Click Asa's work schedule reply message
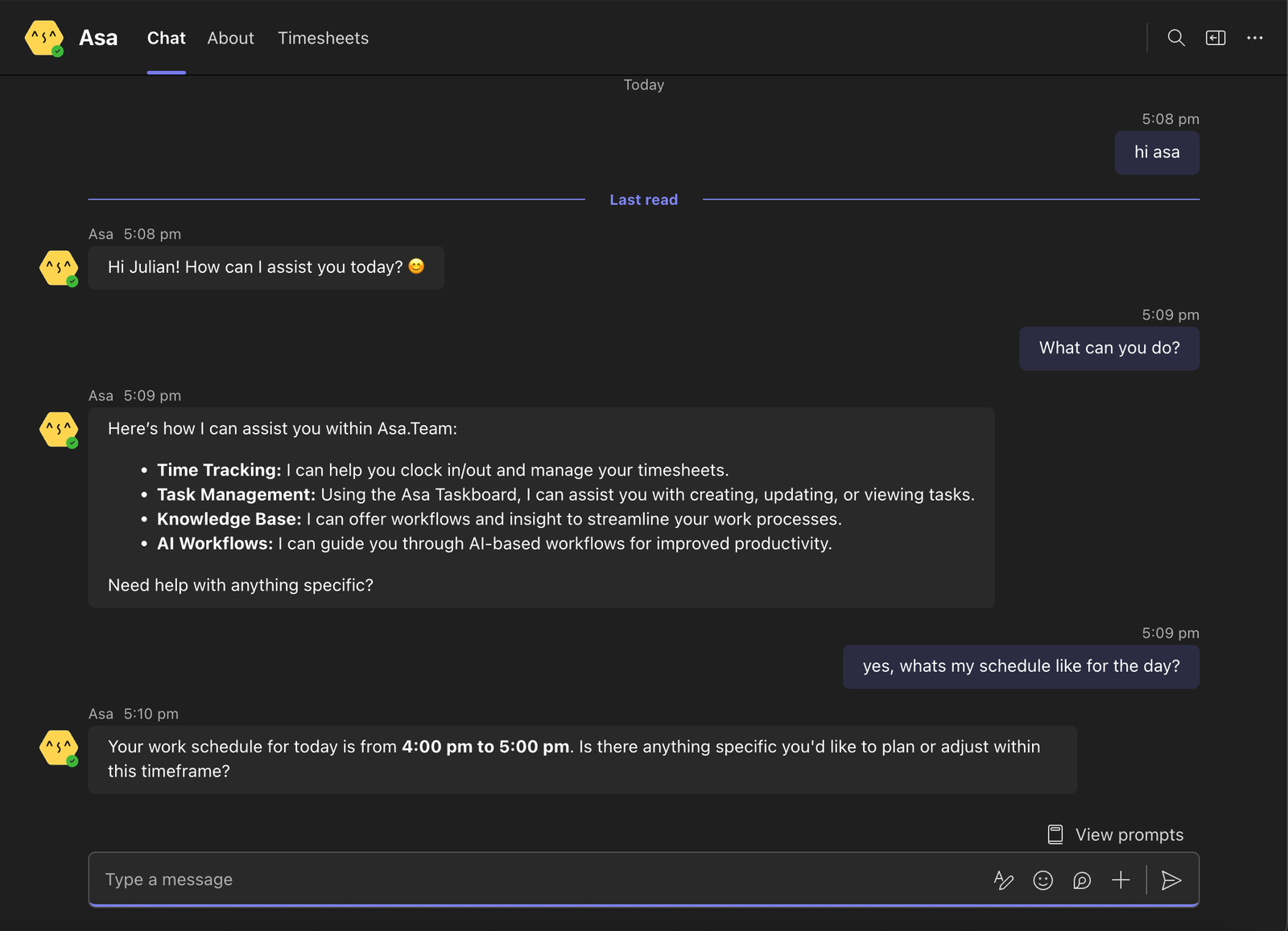This screenshot has height=931, width=1288. (x=583, y=759)
